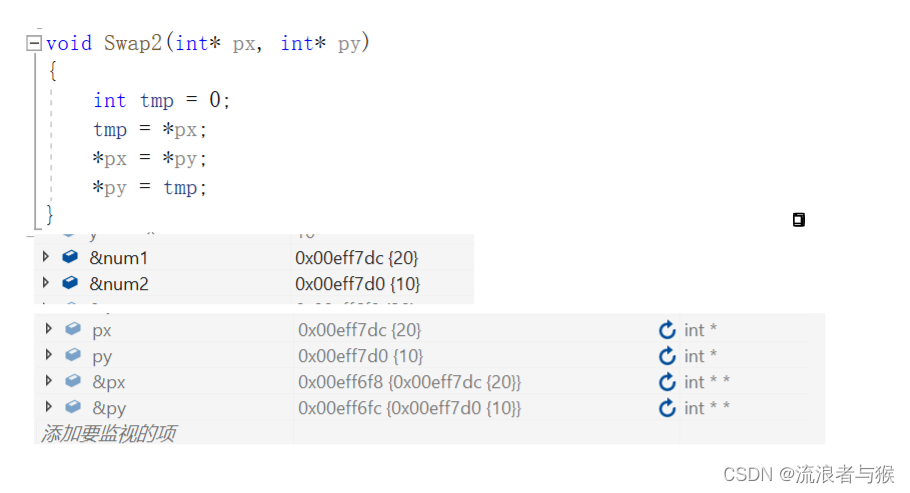
Task: Expand the &num1 watch entry
Action: (46, 257)
